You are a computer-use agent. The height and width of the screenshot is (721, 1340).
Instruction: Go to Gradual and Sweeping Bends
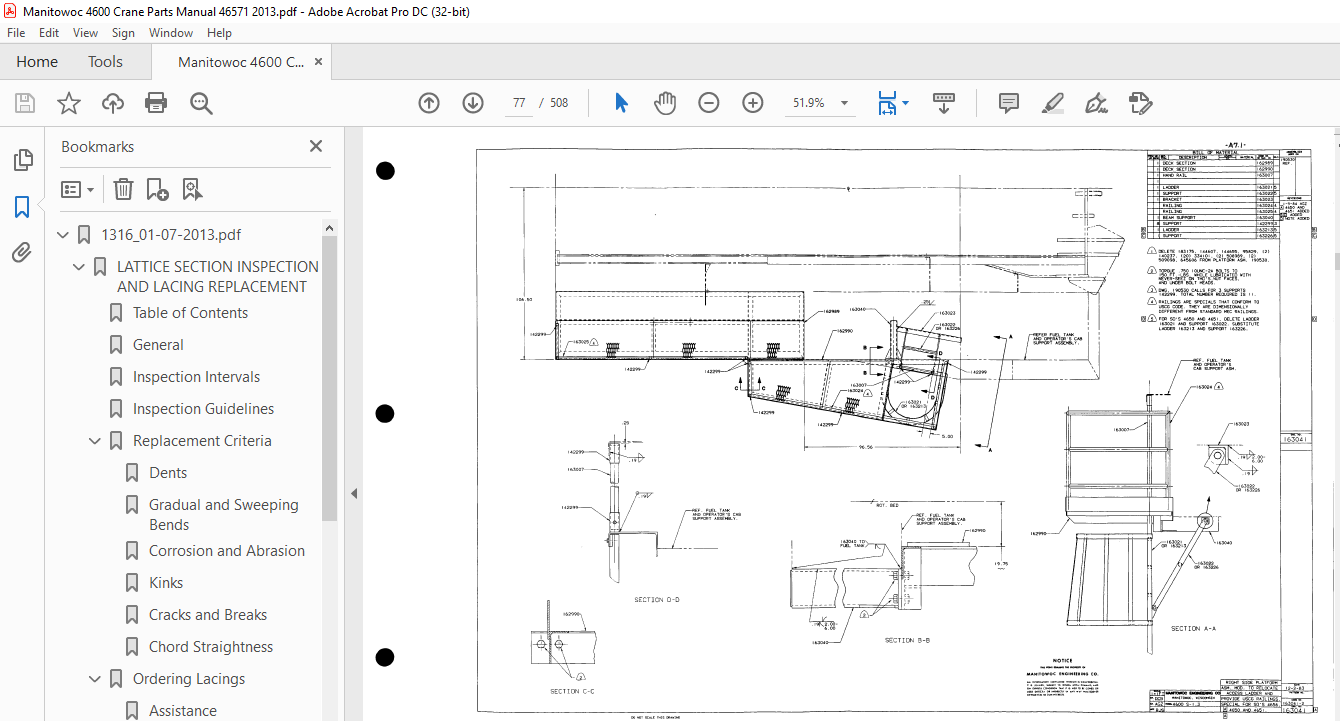pos(224,515)
